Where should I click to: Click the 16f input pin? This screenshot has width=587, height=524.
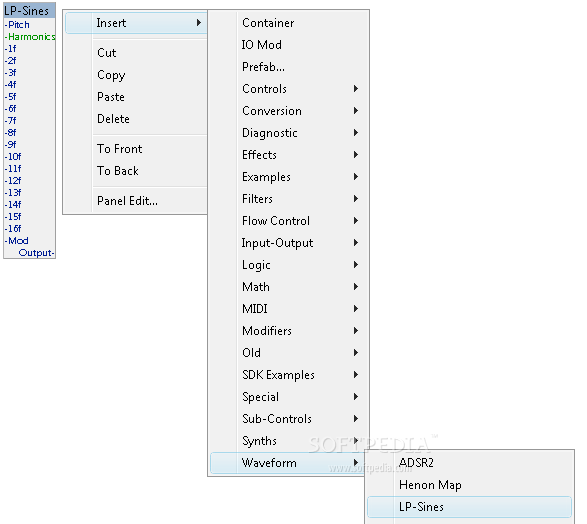pyautogui.click(x=13, y=228)
